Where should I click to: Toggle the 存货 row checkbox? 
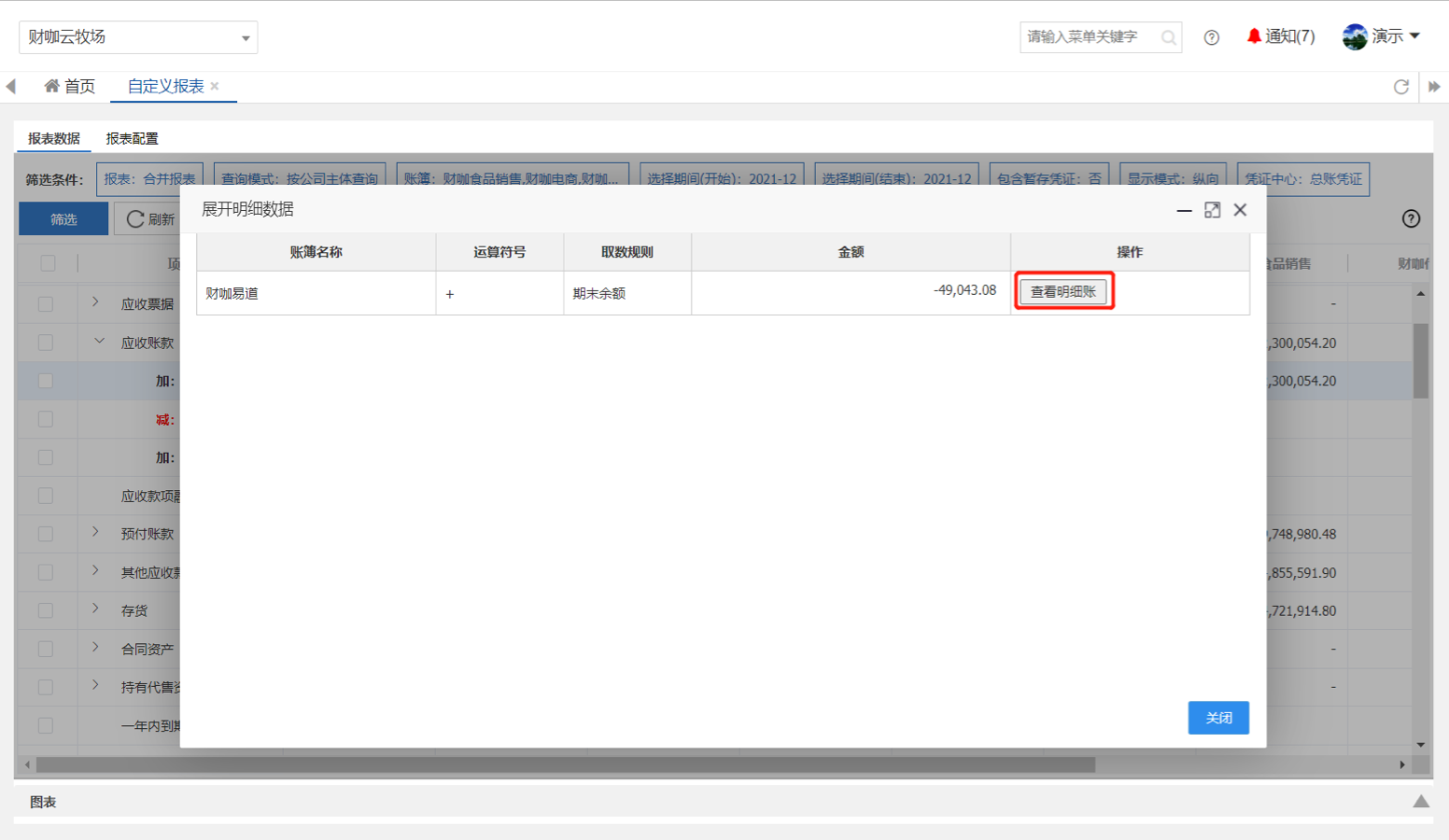46,610
